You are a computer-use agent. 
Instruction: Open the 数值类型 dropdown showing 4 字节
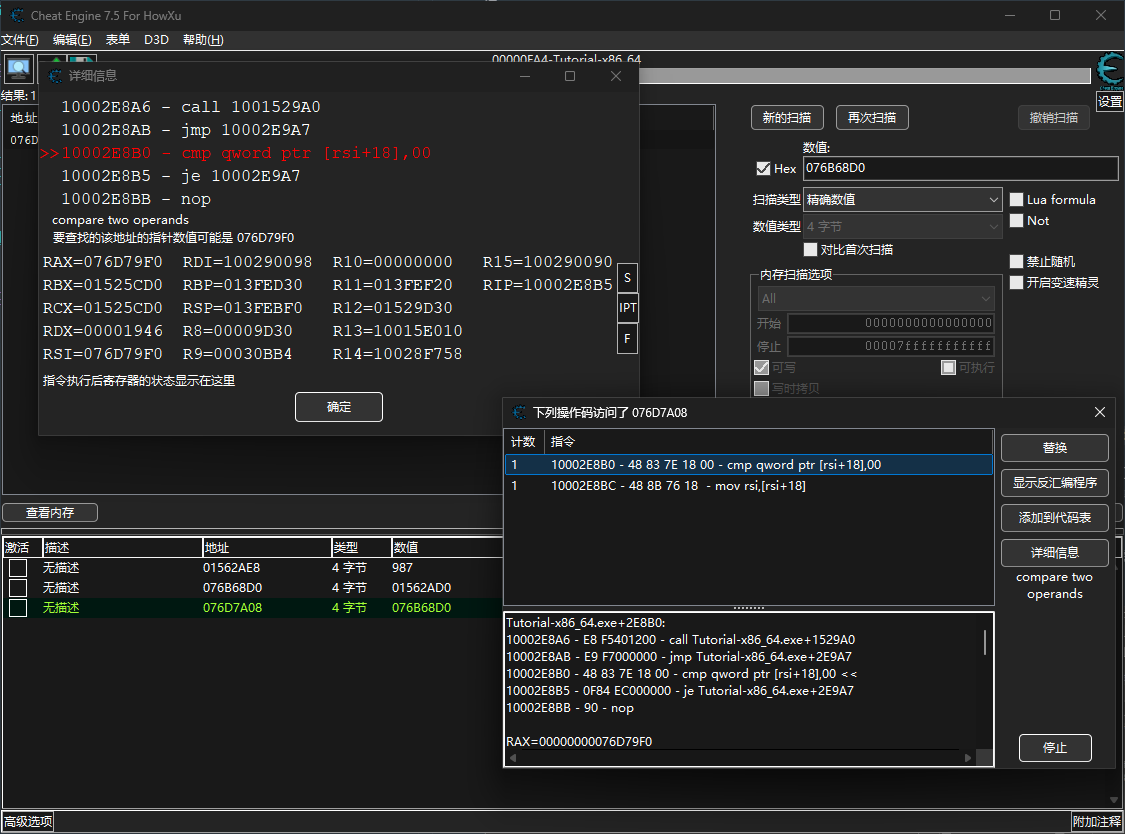(x=902, y=227)
